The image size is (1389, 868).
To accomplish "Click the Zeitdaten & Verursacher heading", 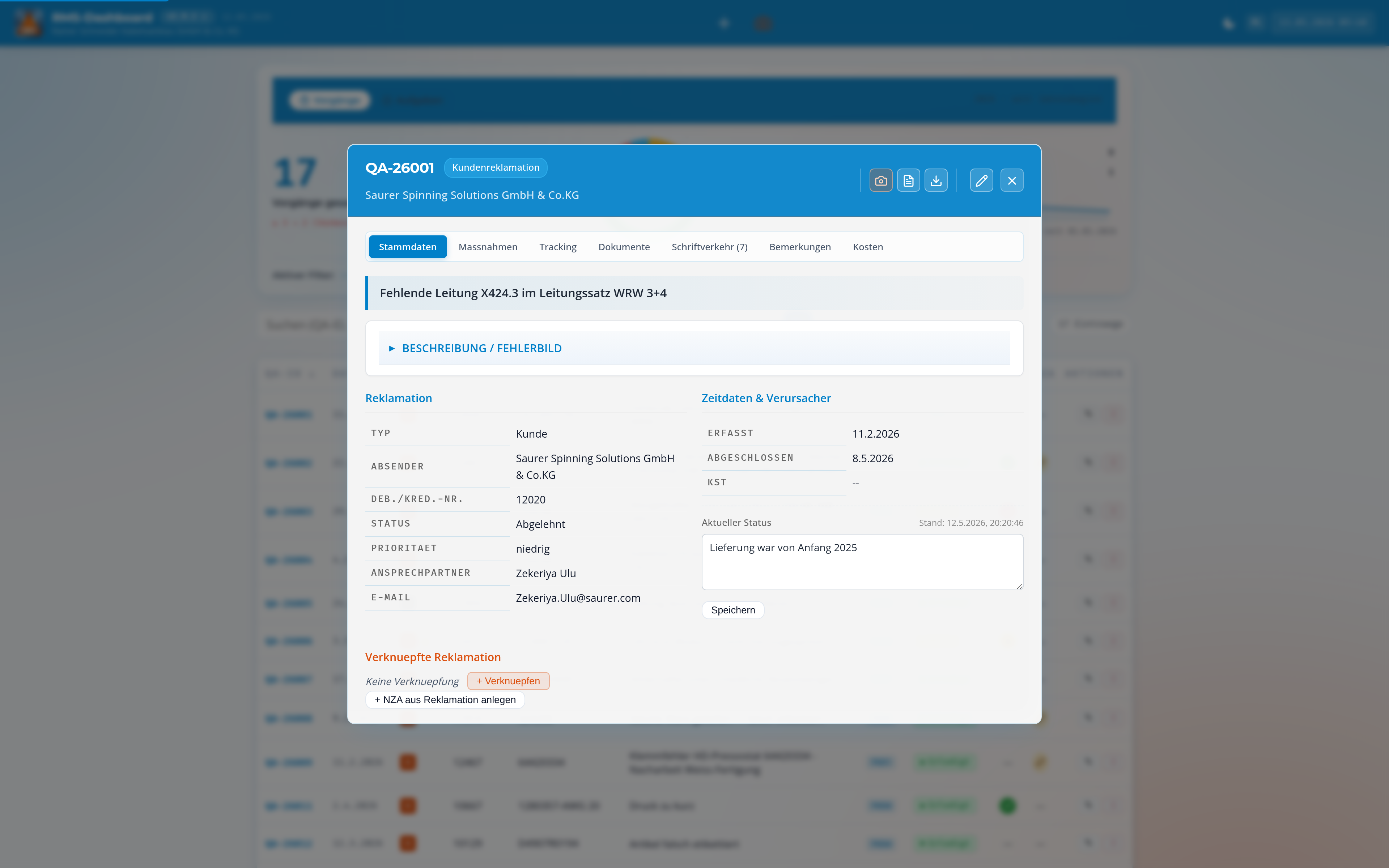I will point(766,399).
